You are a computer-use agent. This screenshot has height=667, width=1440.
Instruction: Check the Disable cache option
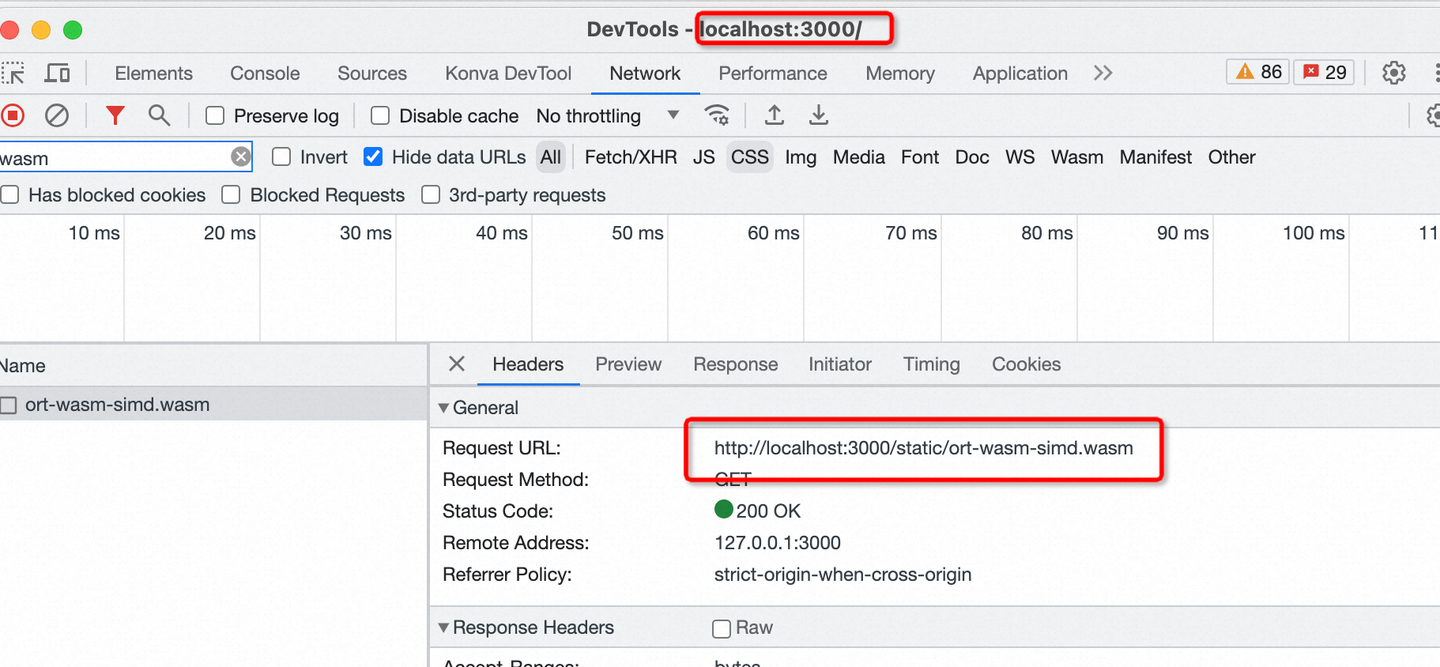tap(380, 116)
